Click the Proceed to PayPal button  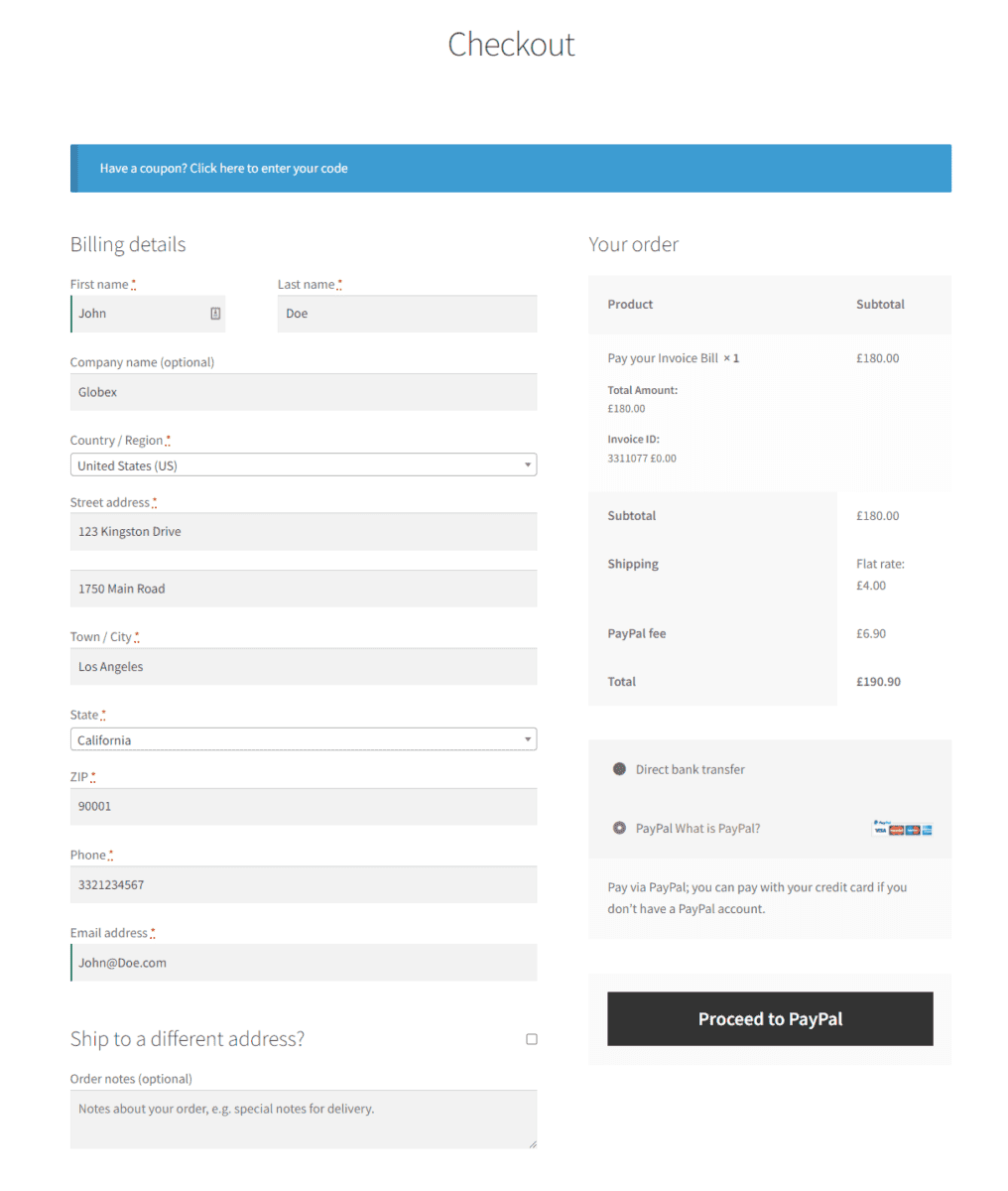tap(770, 1019)
